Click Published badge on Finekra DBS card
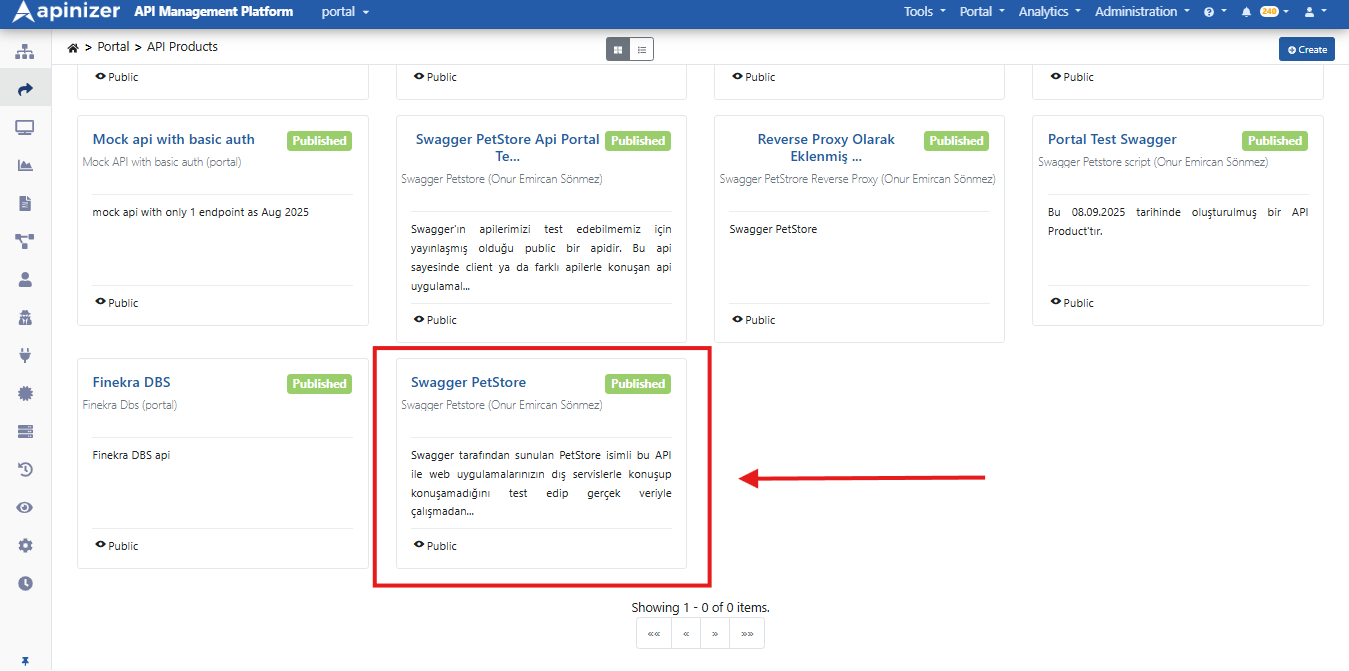Viewport: 1349px width, 671px height. click(320, 384)
